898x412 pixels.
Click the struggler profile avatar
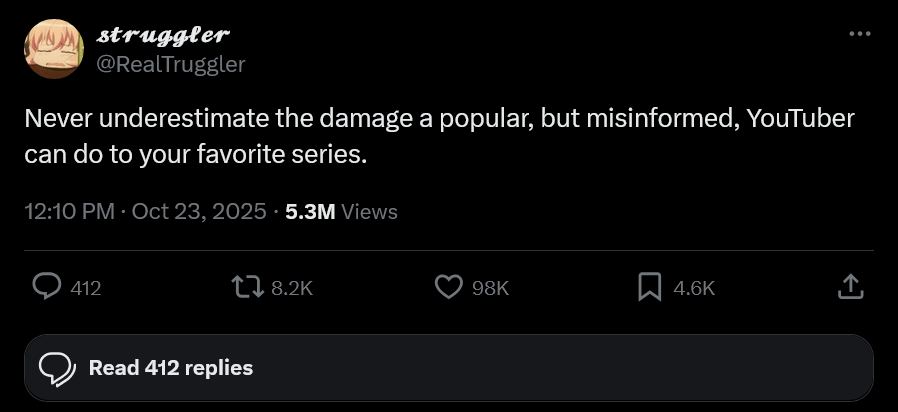(x=52, y=49)
